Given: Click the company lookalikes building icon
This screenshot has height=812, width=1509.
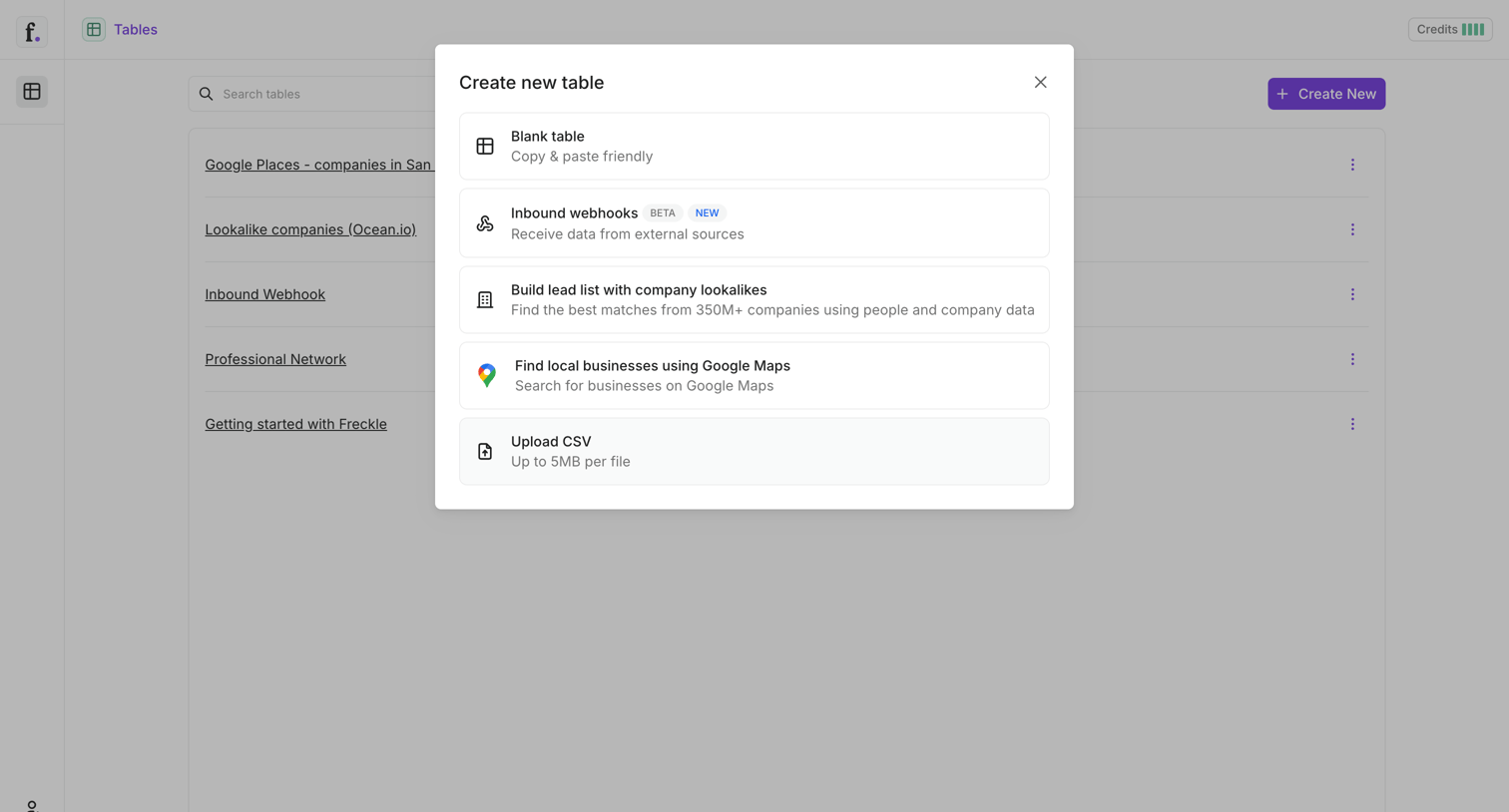Looking at the screenshot, I should pos(485,300).
